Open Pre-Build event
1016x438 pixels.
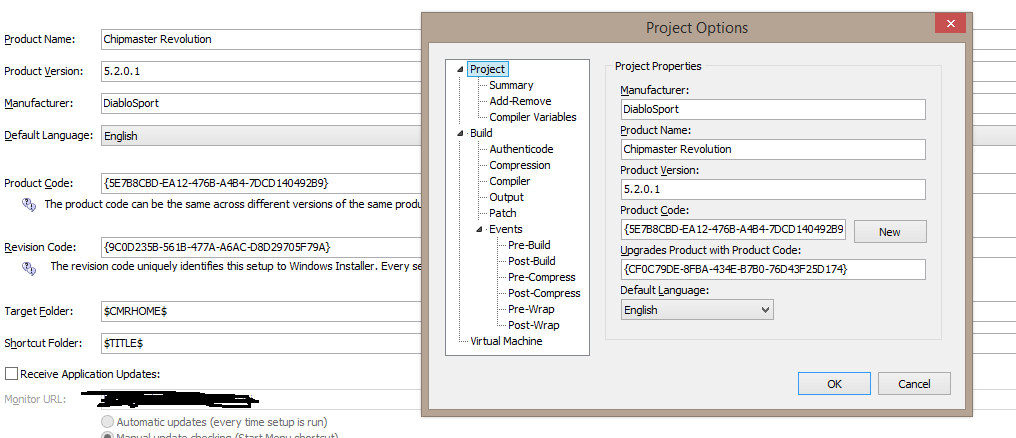click(x=529, y=245)
